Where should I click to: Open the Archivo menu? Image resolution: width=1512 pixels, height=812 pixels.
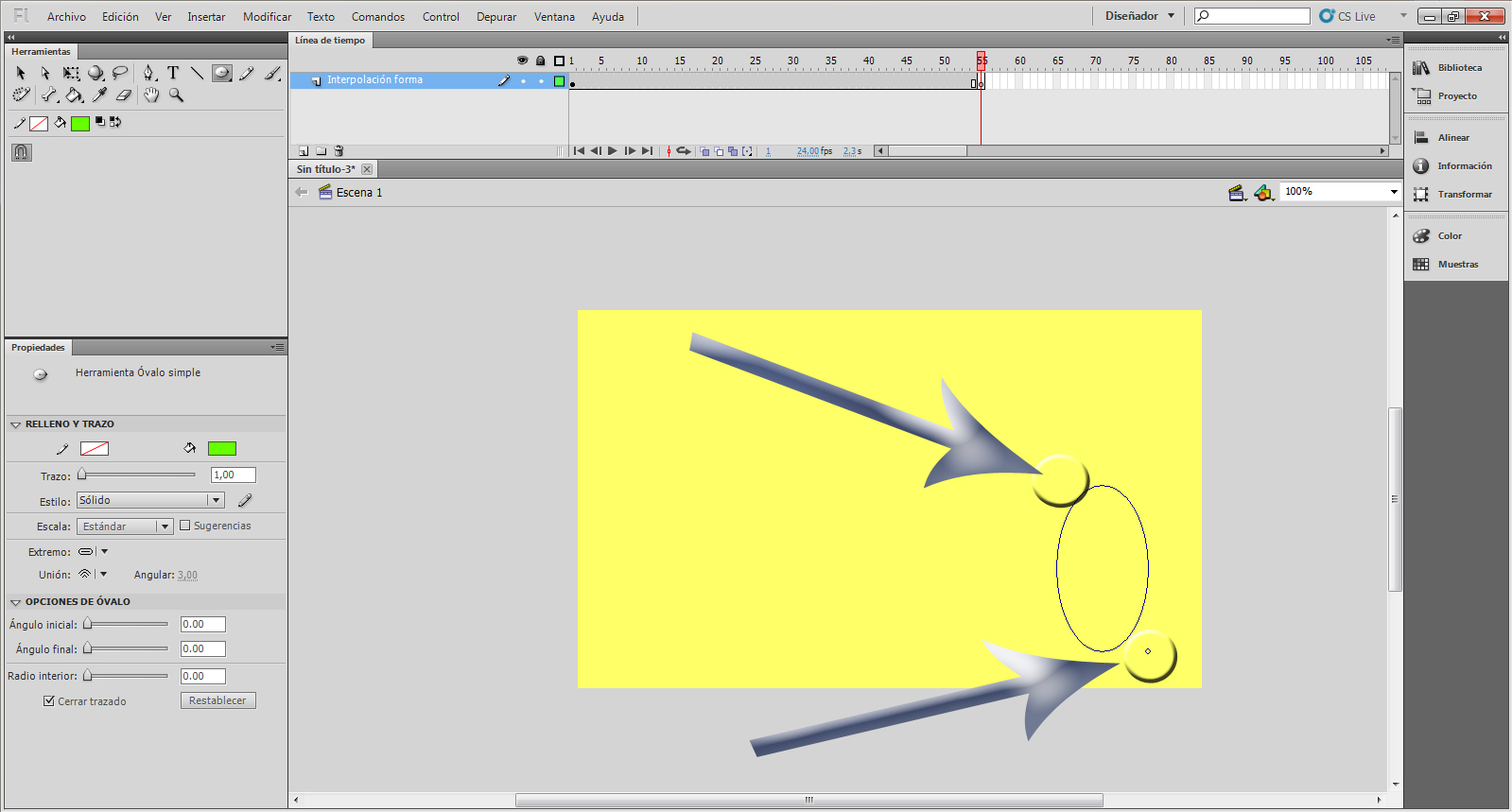[66, 17]
